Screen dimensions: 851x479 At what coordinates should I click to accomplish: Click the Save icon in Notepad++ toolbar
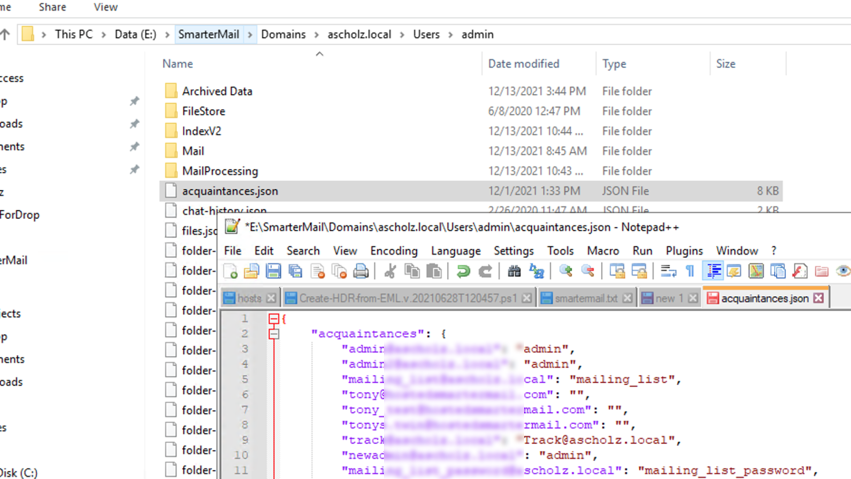point(273,271)
